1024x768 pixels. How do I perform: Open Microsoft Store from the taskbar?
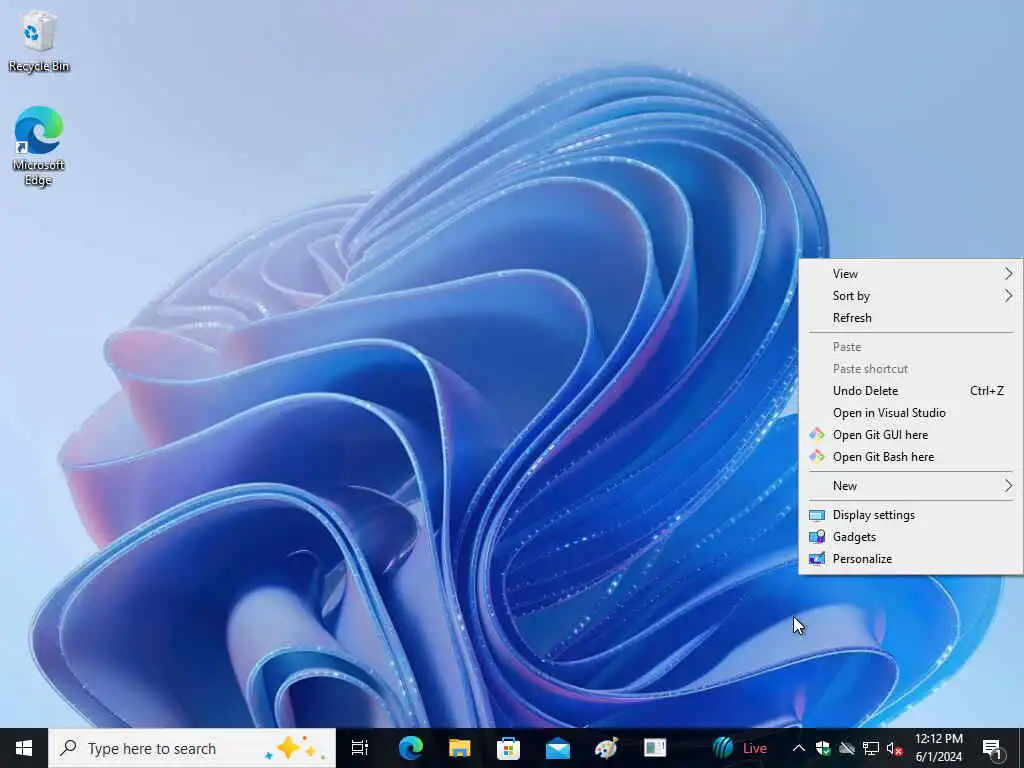pos(508,748)
